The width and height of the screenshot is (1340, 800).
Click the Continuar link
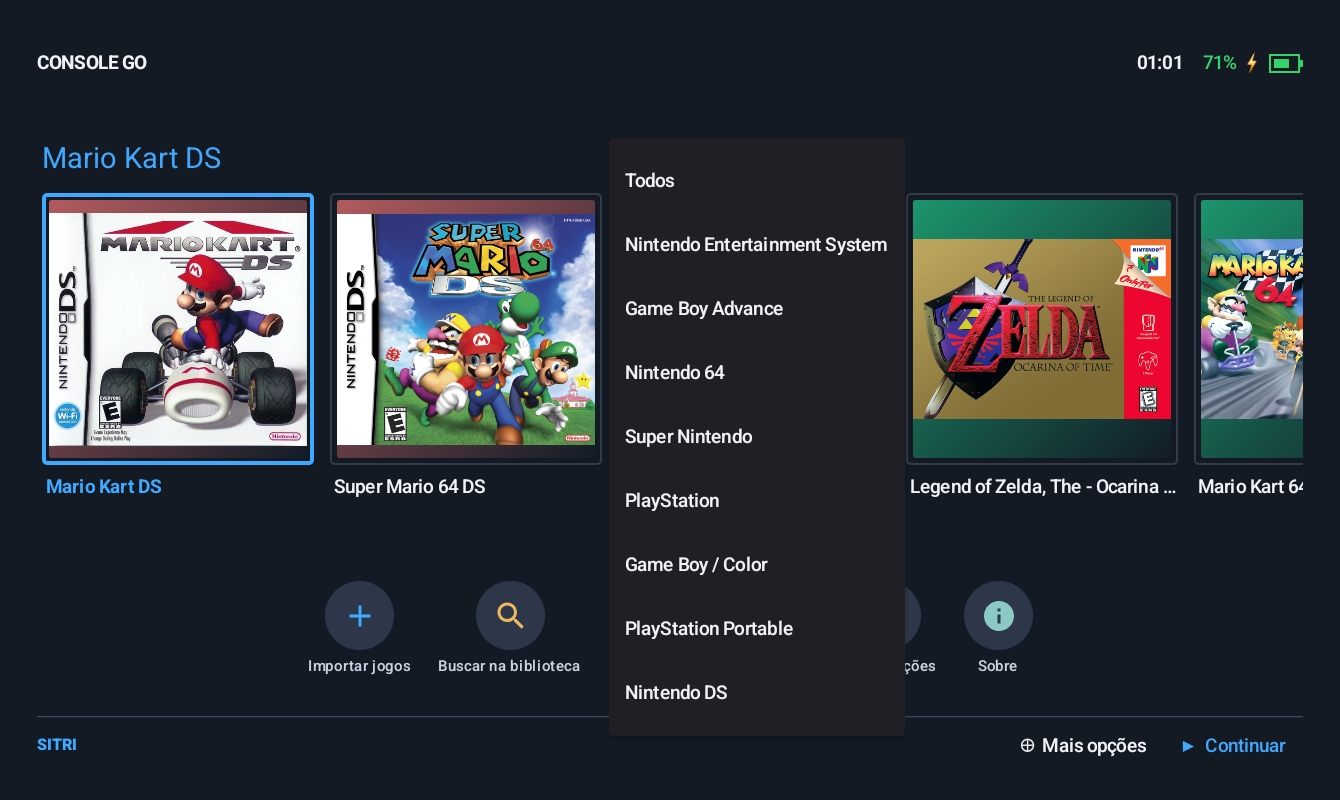[x=1245, y=746]
